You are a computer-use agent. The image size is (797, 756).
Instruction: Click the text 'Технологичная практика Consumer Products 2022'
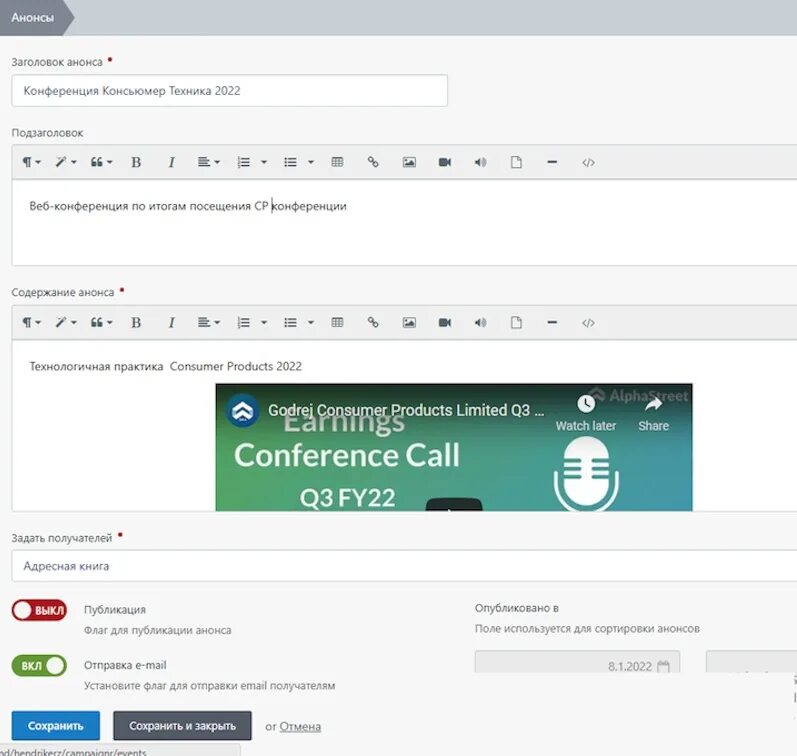166,367
